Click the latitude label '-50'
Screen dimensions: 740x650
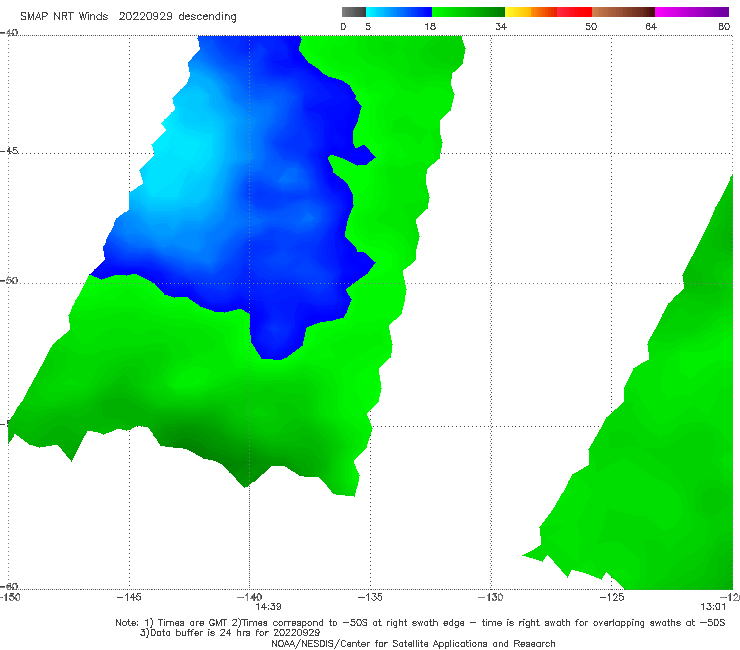point(9,280)
